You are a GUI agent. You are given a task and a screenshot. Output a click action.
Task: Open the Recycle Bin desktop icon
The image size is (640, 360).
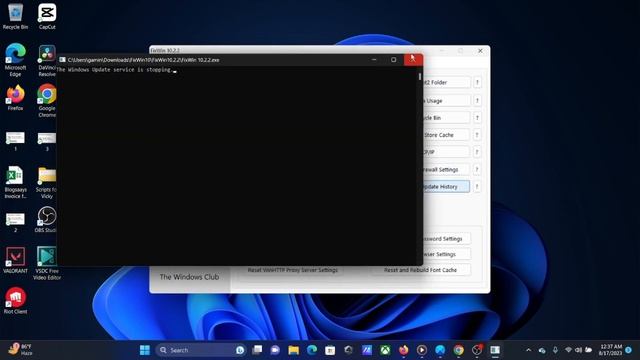(16, 16)
